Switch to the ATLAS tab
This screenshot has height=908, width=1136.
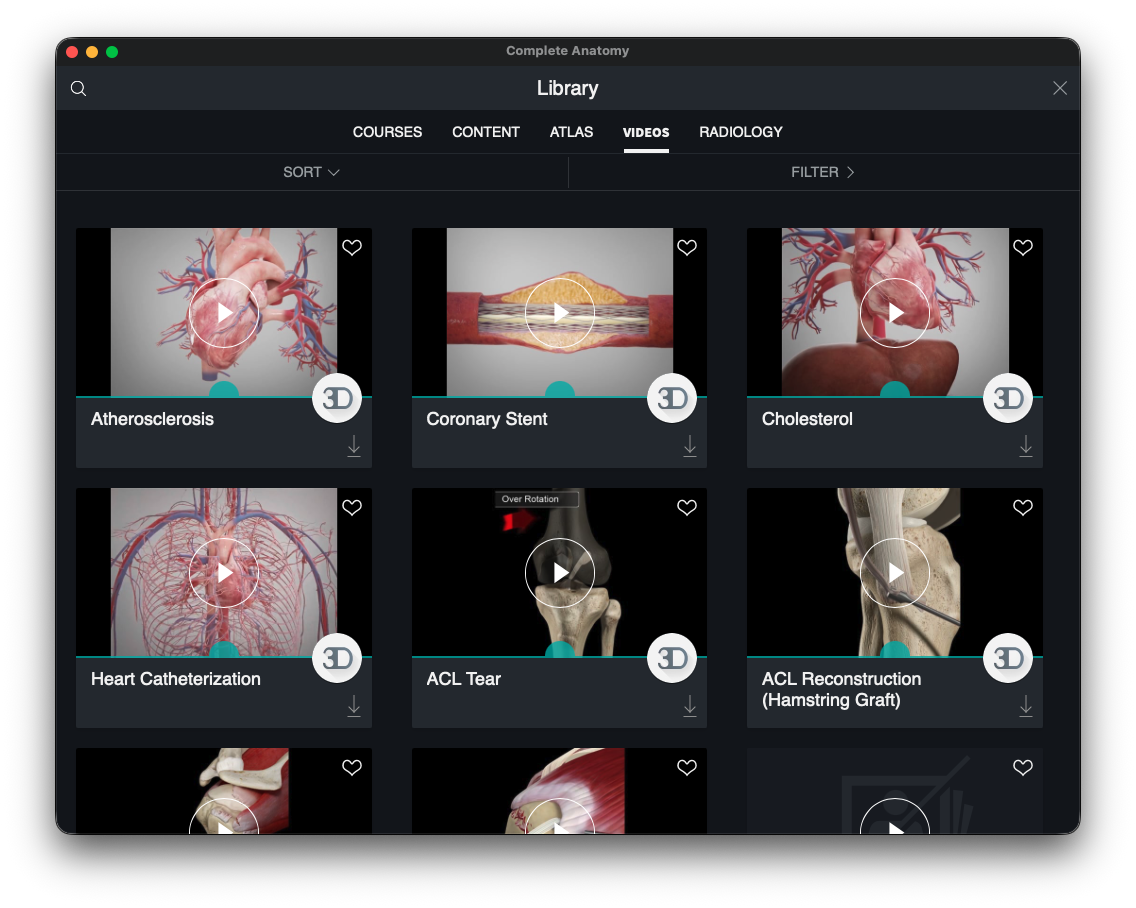[571, 132]
